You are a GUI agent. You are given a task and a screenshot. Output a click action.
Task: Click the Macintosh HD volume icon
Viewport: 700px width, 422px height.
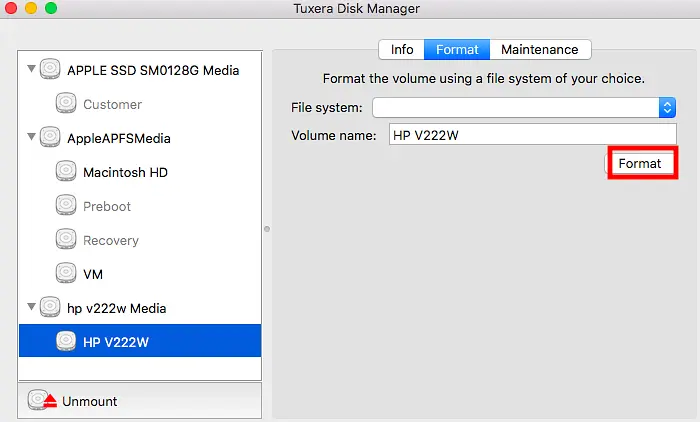click(66, 171)
